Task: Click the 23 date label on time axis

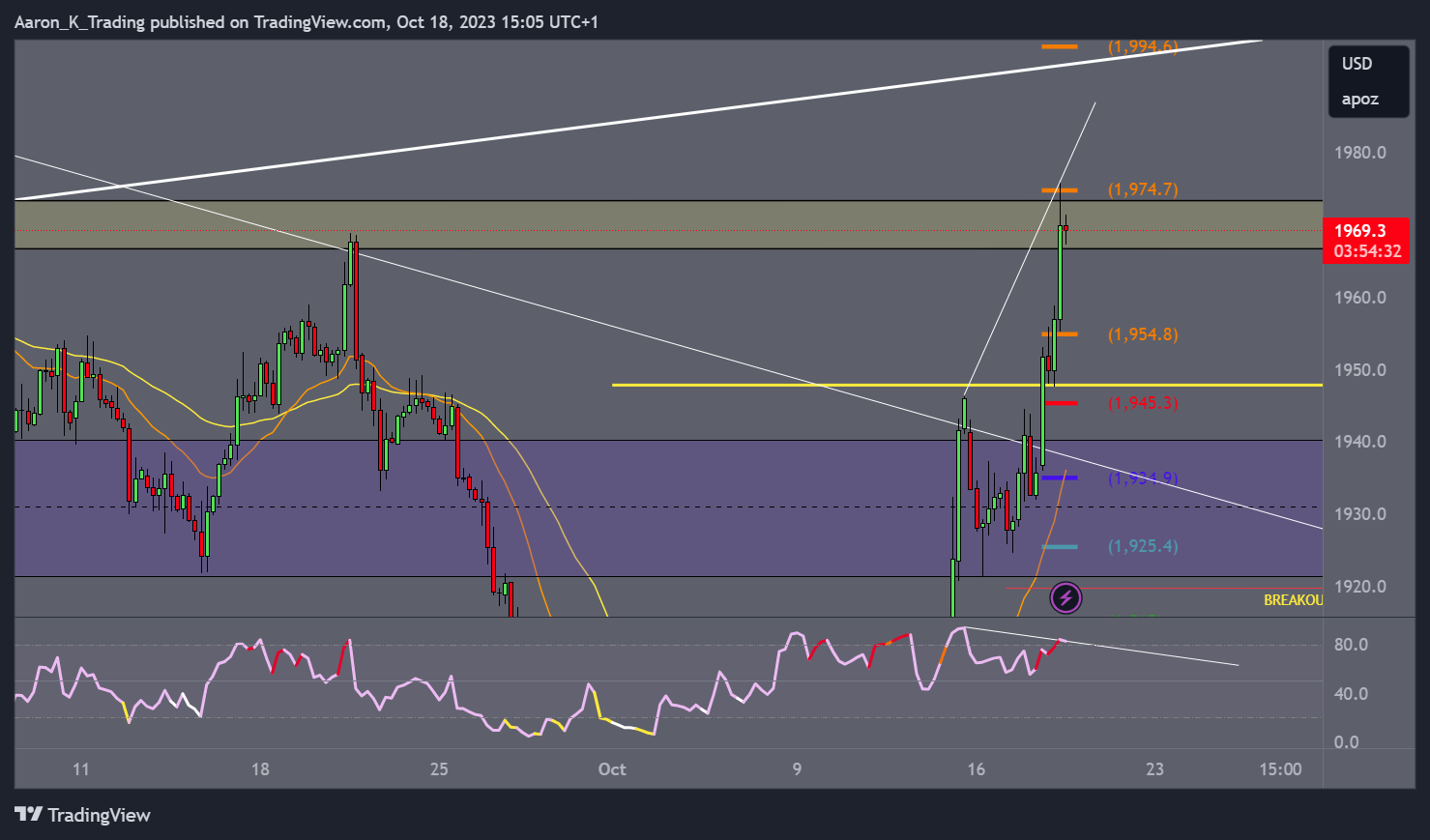Action: click(x=1154, y=769)
